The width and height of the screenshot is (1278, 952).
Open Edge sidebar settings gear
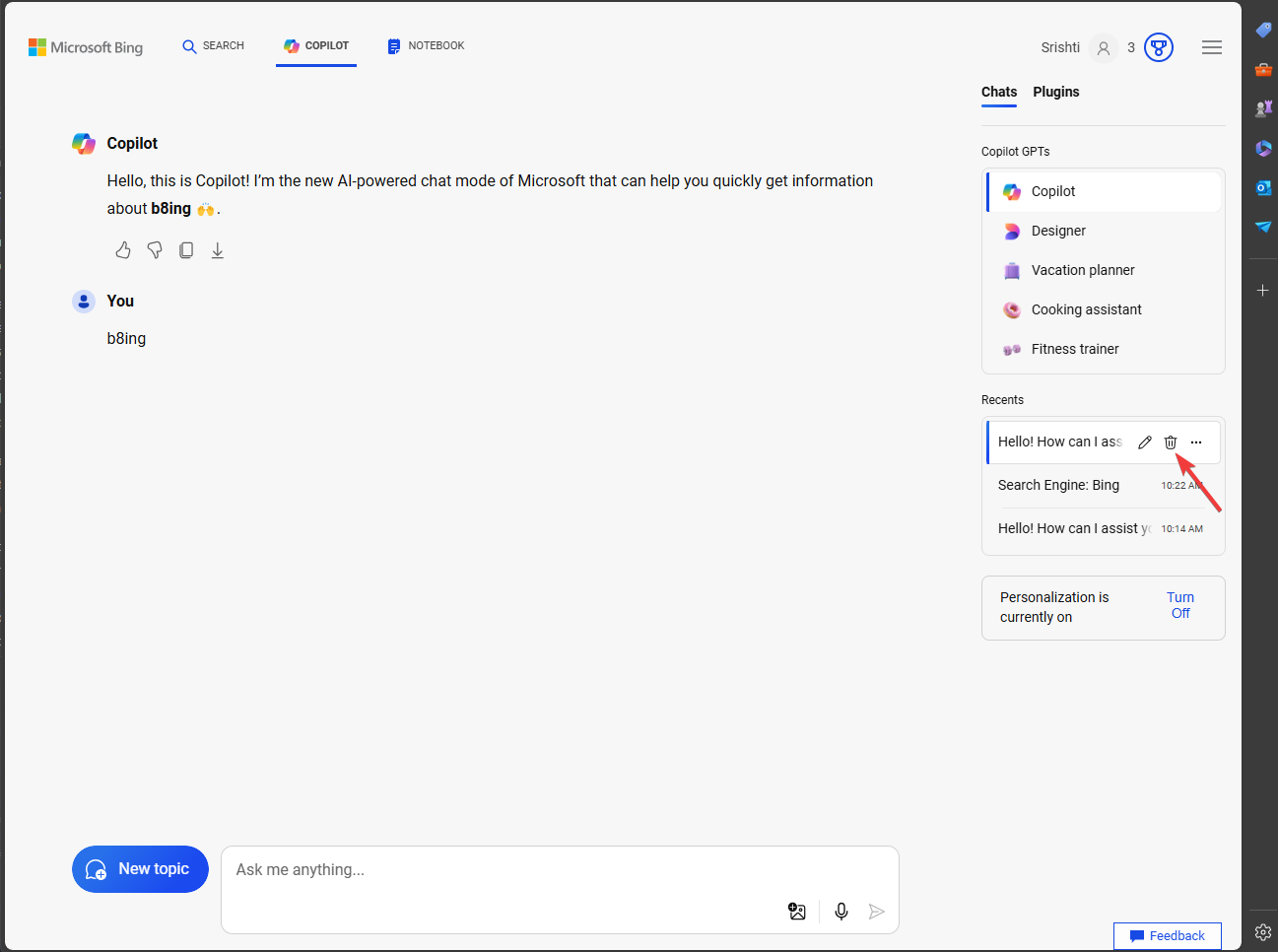click(x=1263, y=932)
